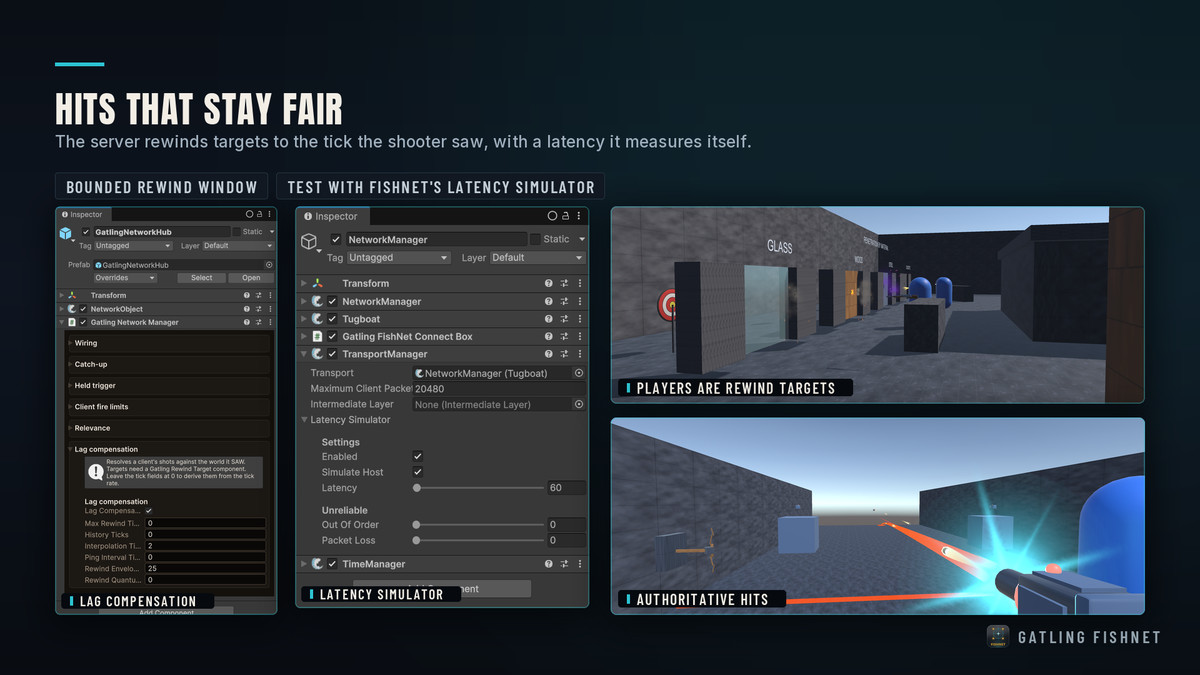The height and width of the screenshot is (675, 1200).
Task: Expand the Tugboat component foldout
Action: pyautogui.click(x=305, y=319)
